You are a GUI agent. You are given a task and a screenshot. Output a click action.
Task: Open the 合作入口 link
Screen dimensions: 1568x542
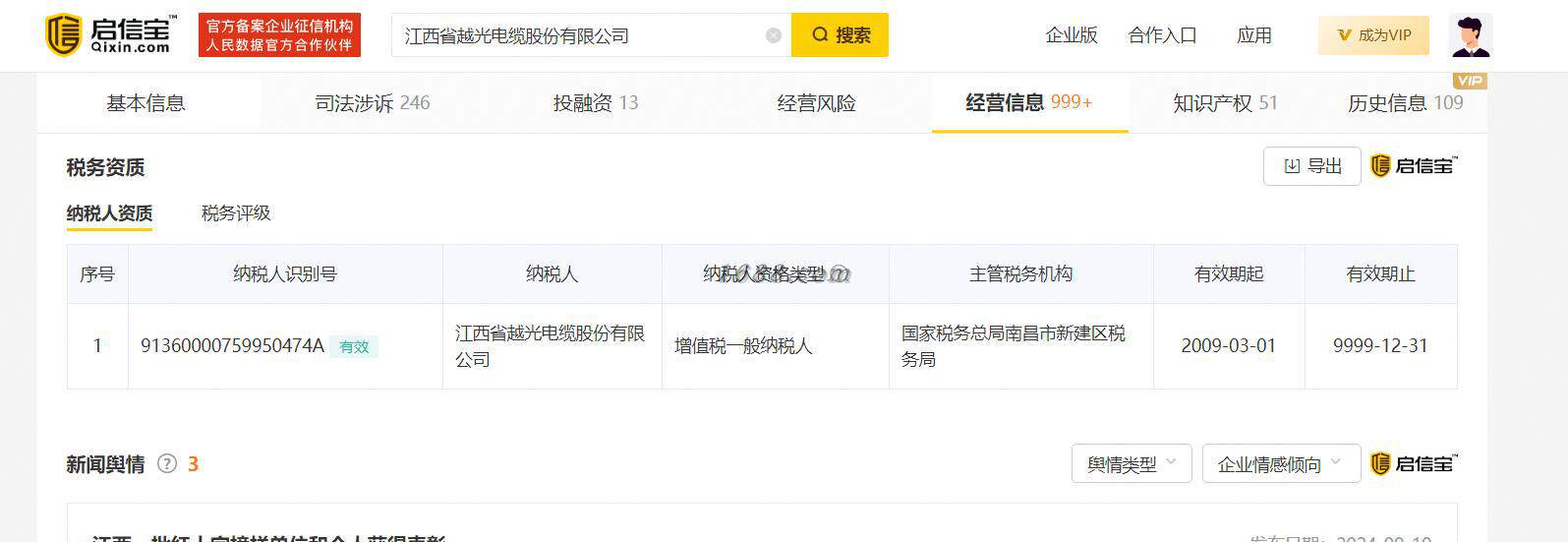click(x=1162, y=35)
